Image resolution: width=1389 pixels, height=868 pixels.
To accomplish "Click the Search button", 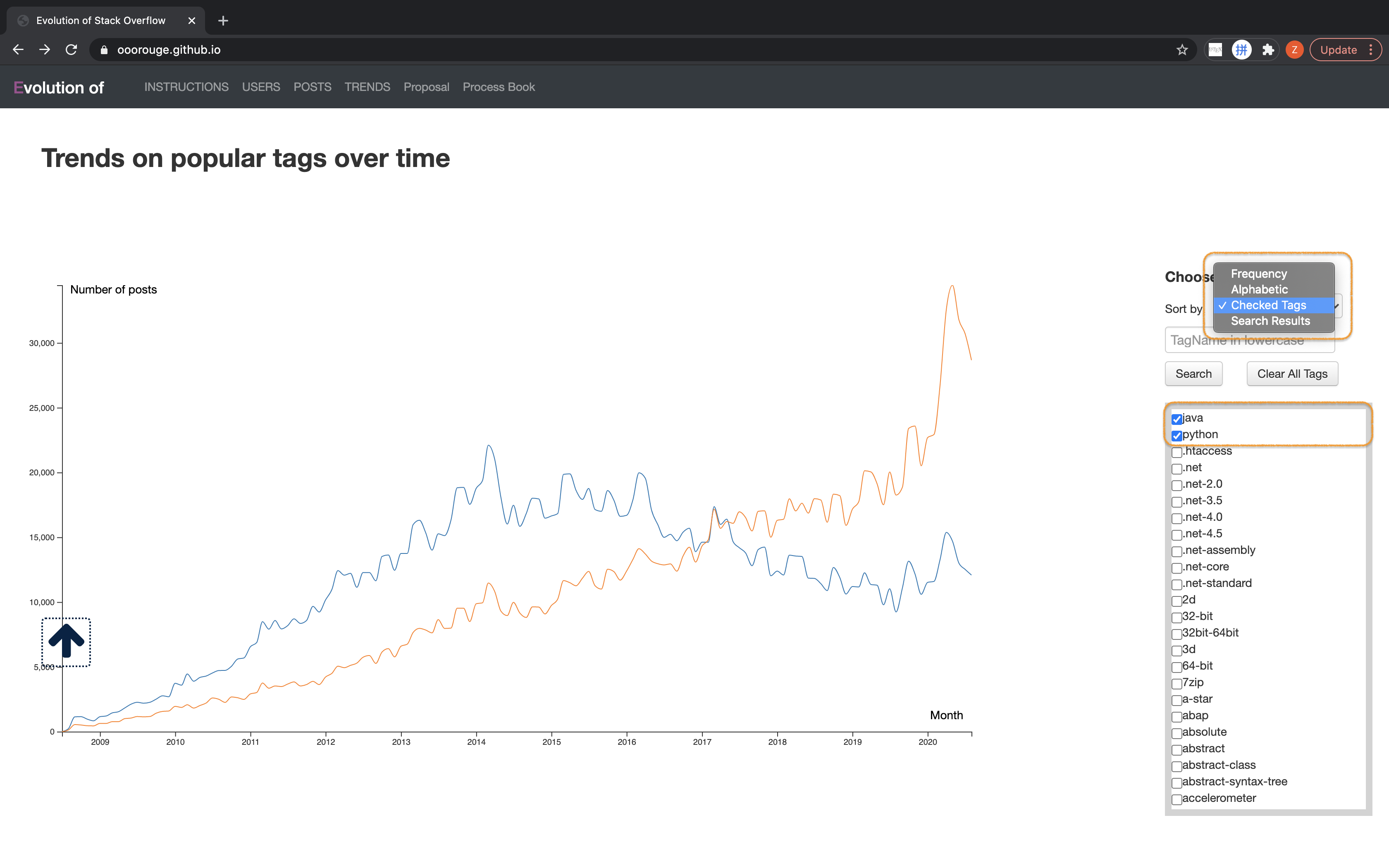I will pos(1193,374).
